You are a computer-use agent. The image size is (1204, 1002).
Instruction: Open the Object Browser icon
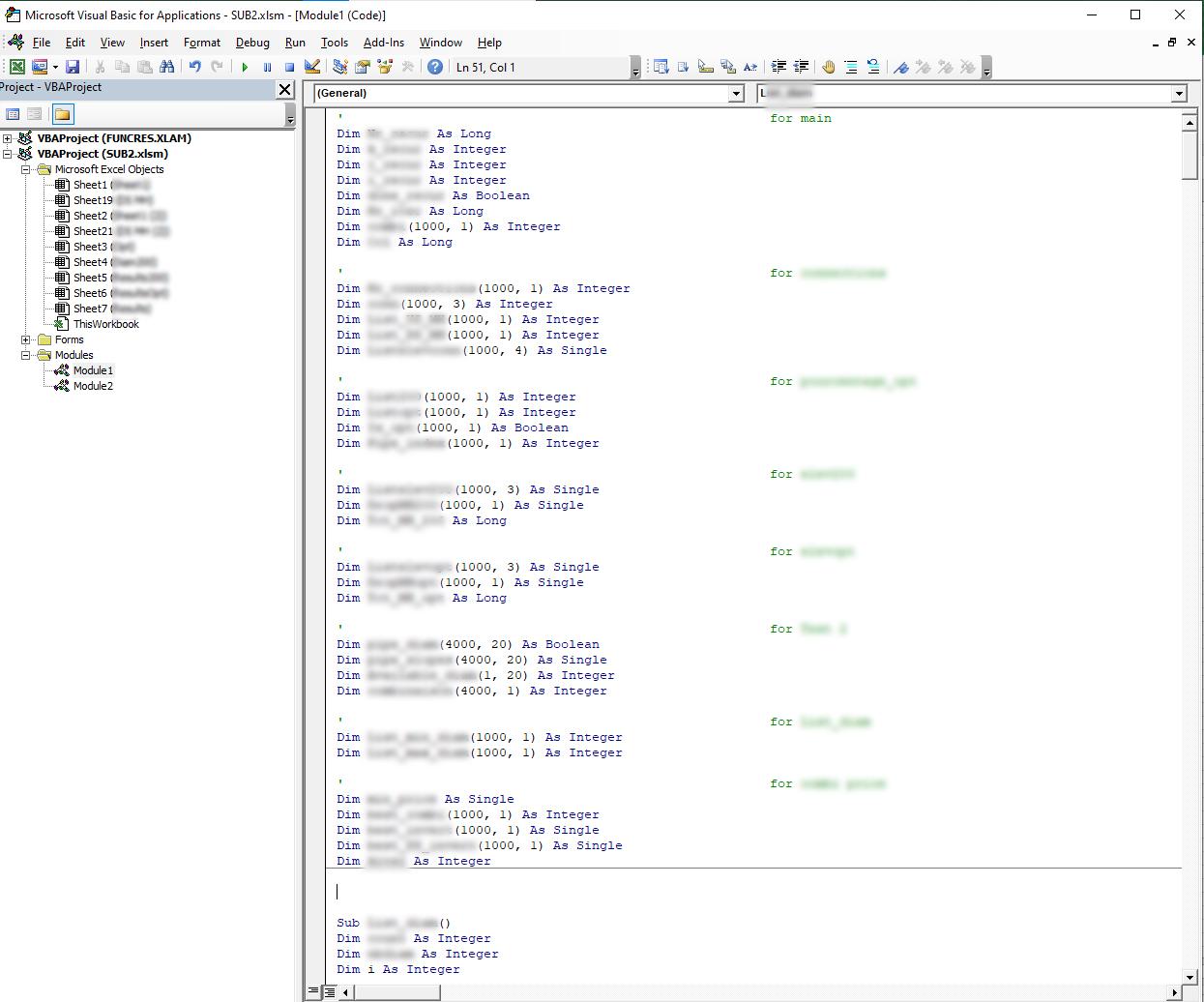385,67
